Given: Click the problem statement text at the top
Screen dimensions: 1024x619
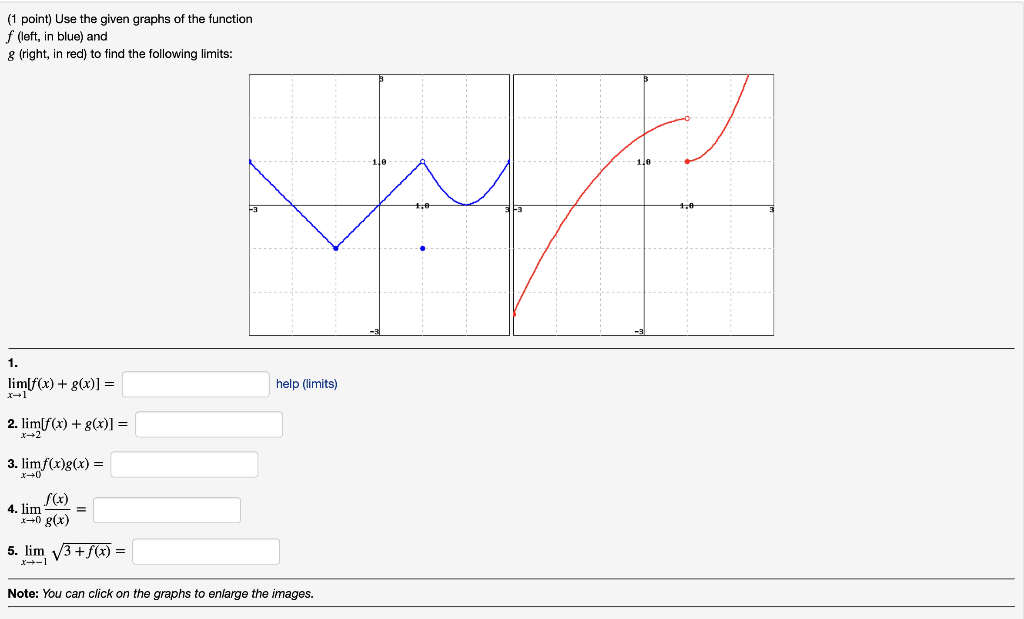Looking at the screenshot, I should pos(130,35).
